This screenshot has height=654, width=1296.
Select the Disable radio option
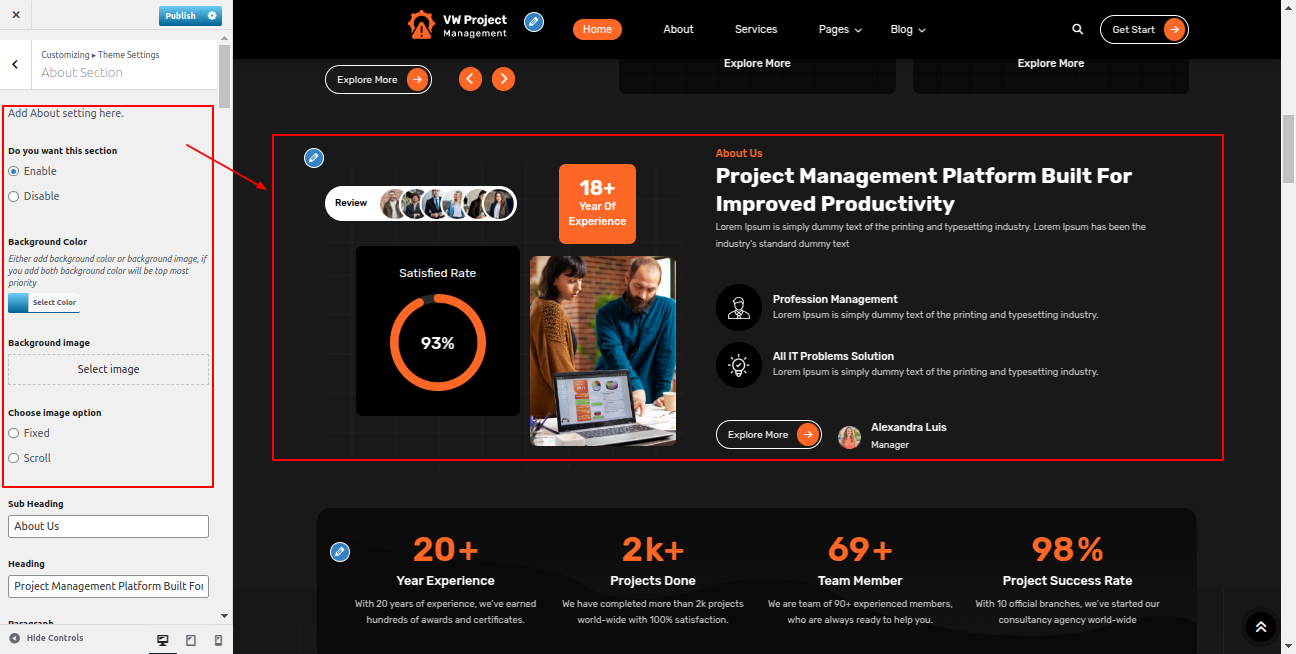click(14, 196)
